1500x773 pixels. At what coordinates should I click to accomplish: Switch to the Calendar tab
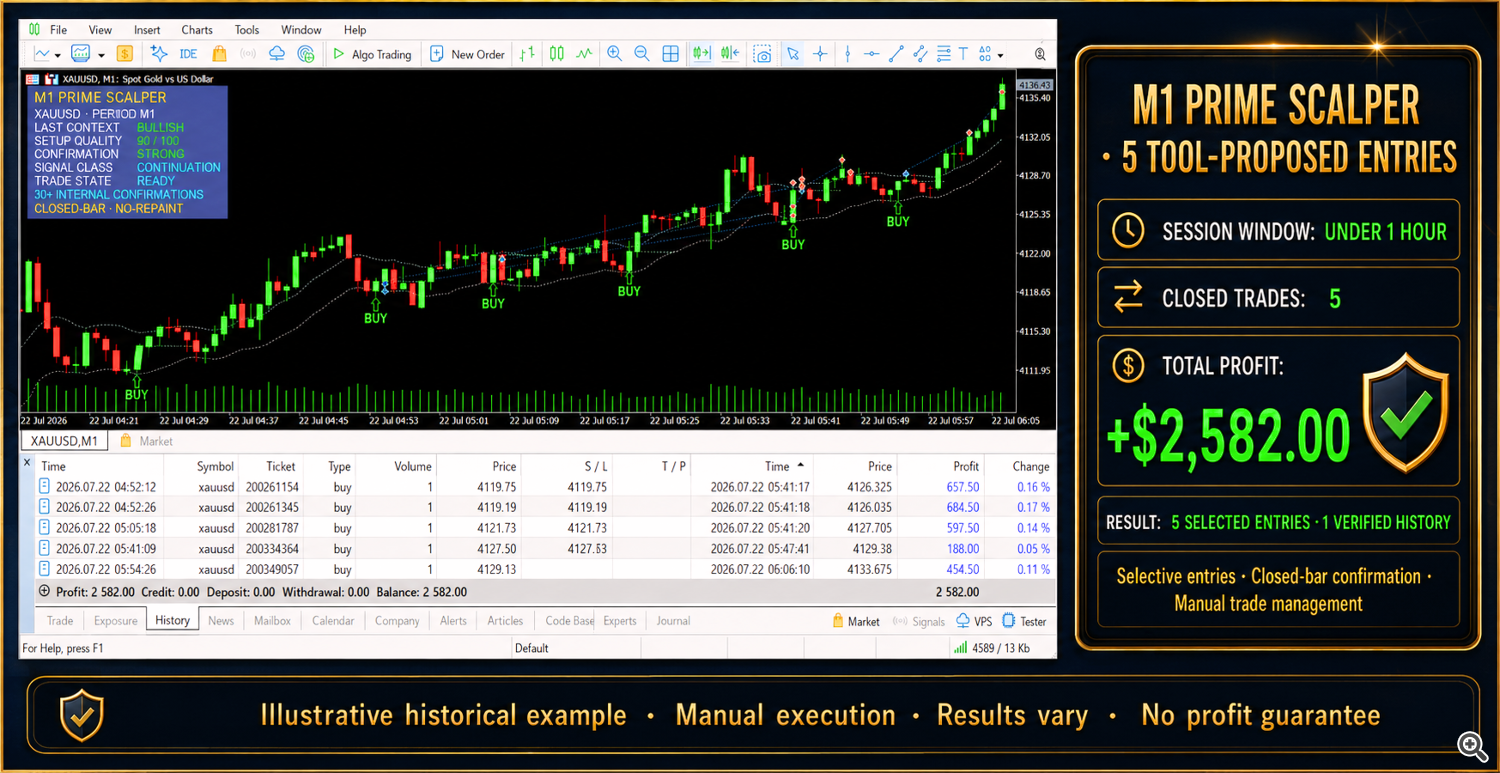click(x=333, y=621)
